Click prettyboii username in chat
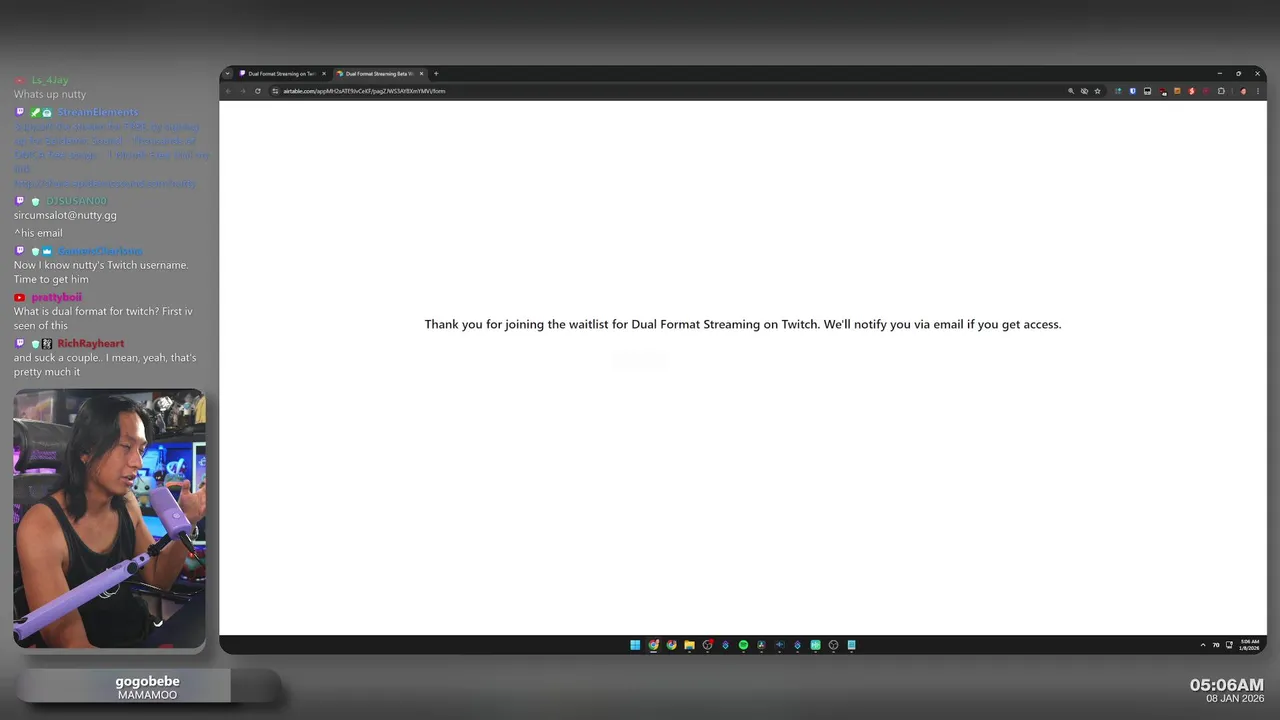 [x=56, y=297]
